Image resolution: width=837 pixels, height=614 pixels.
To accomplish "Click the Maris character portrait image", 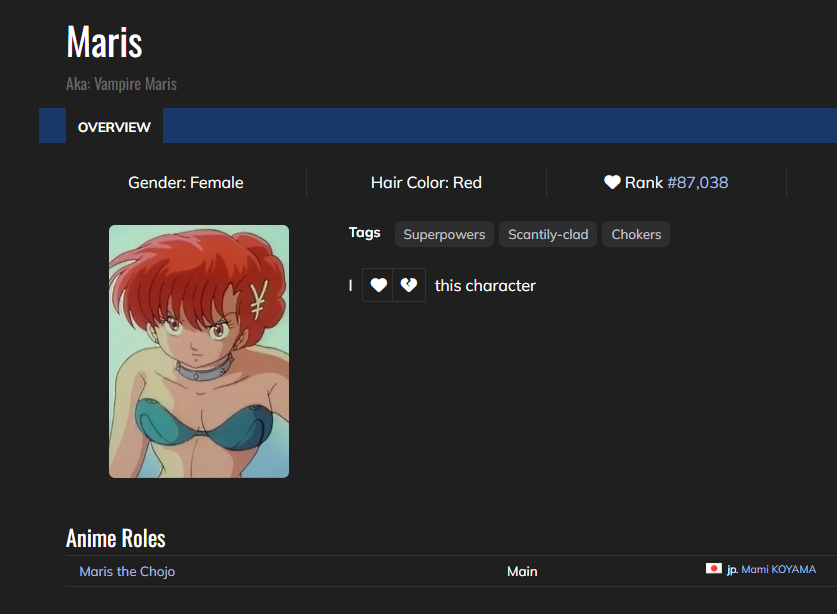I will [x=199, y=351].
